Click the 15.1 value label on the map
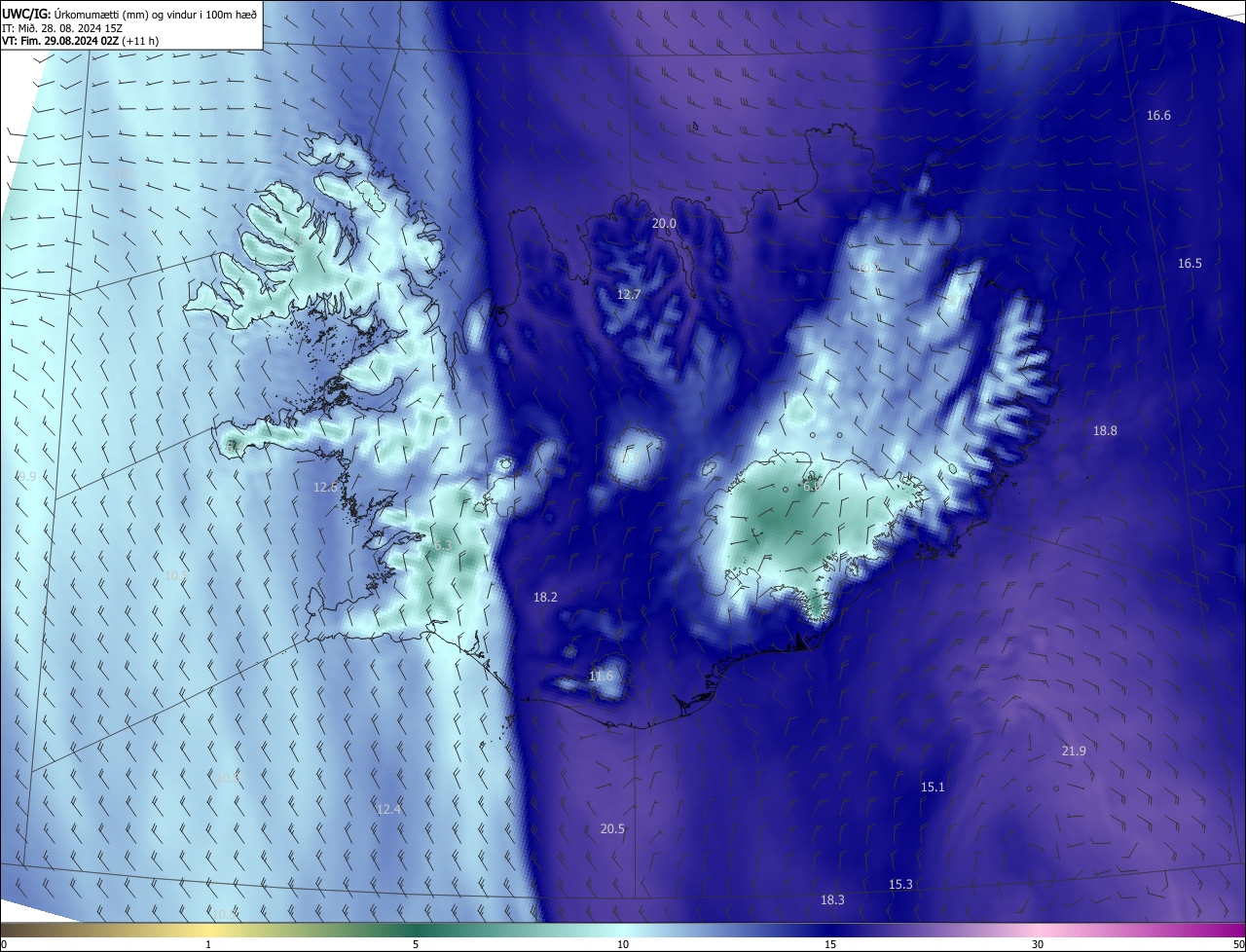This screenshot has width=1246, height=952. click(x=933, y=787)
